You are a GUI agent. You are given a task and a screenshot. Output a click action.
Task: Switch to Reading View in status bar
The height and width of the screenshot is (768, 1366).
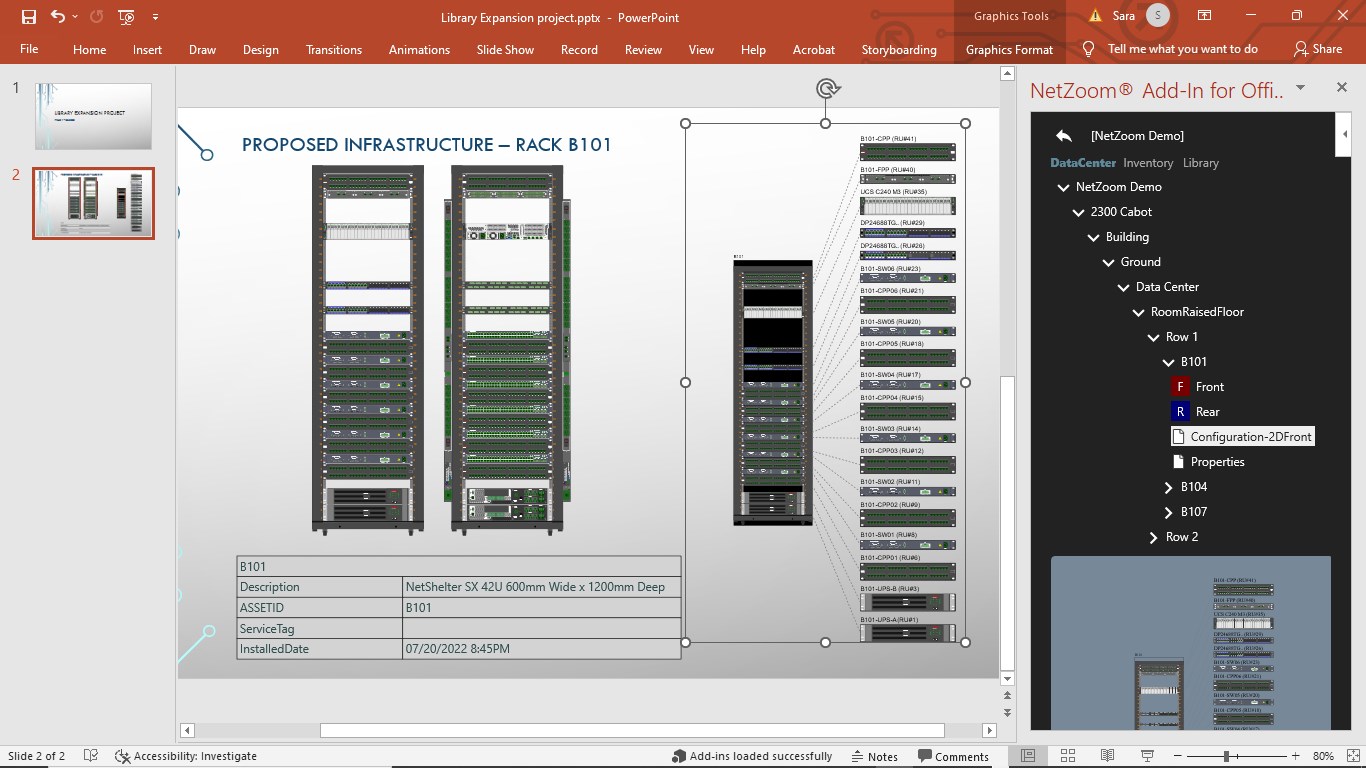click(1107, 756)
